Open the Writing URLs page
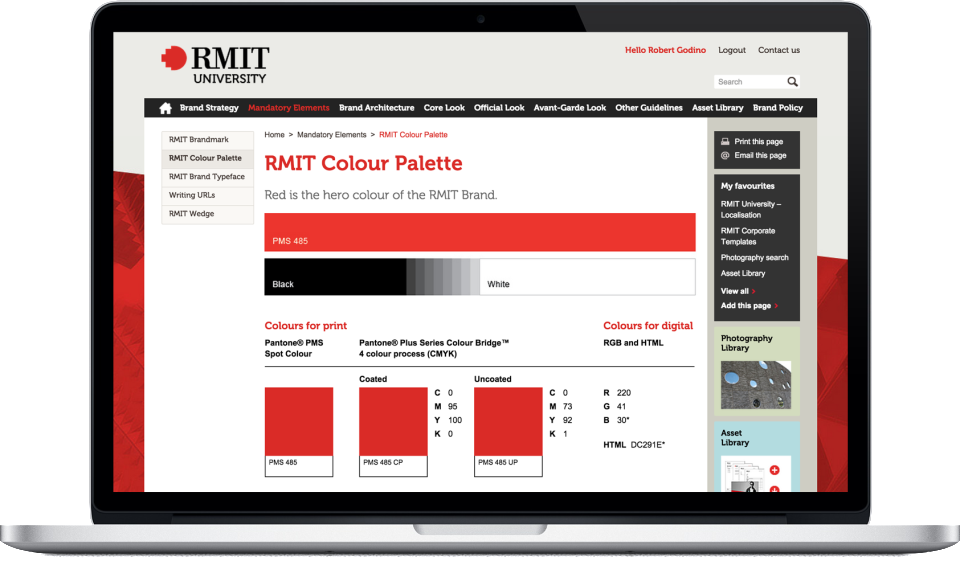Screen dimensions: 960x582 coord(192,194)
